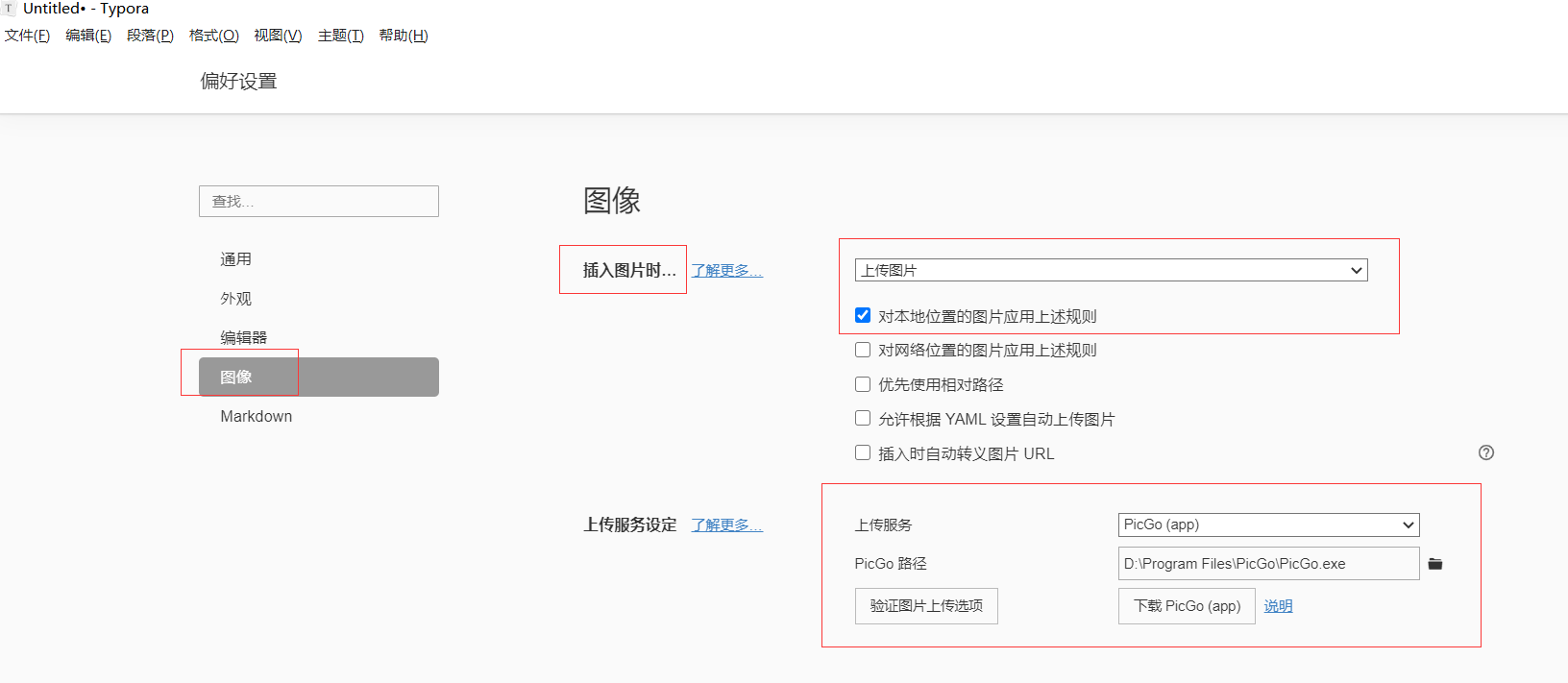
Task: Open 了解更多 link next to 插入图片时
Action: (x=726, y=271)
